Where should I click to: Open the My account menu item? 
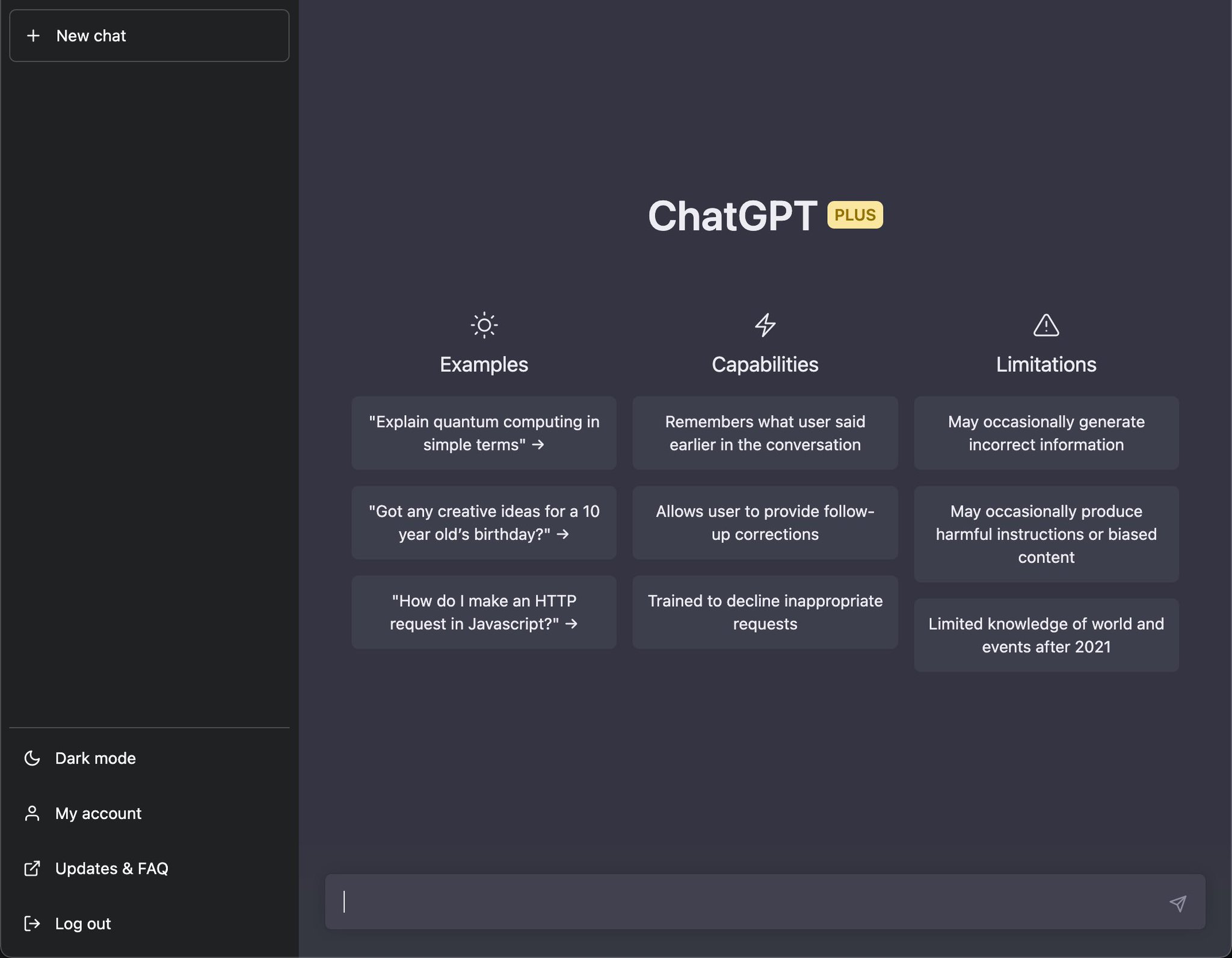point(98,813)
